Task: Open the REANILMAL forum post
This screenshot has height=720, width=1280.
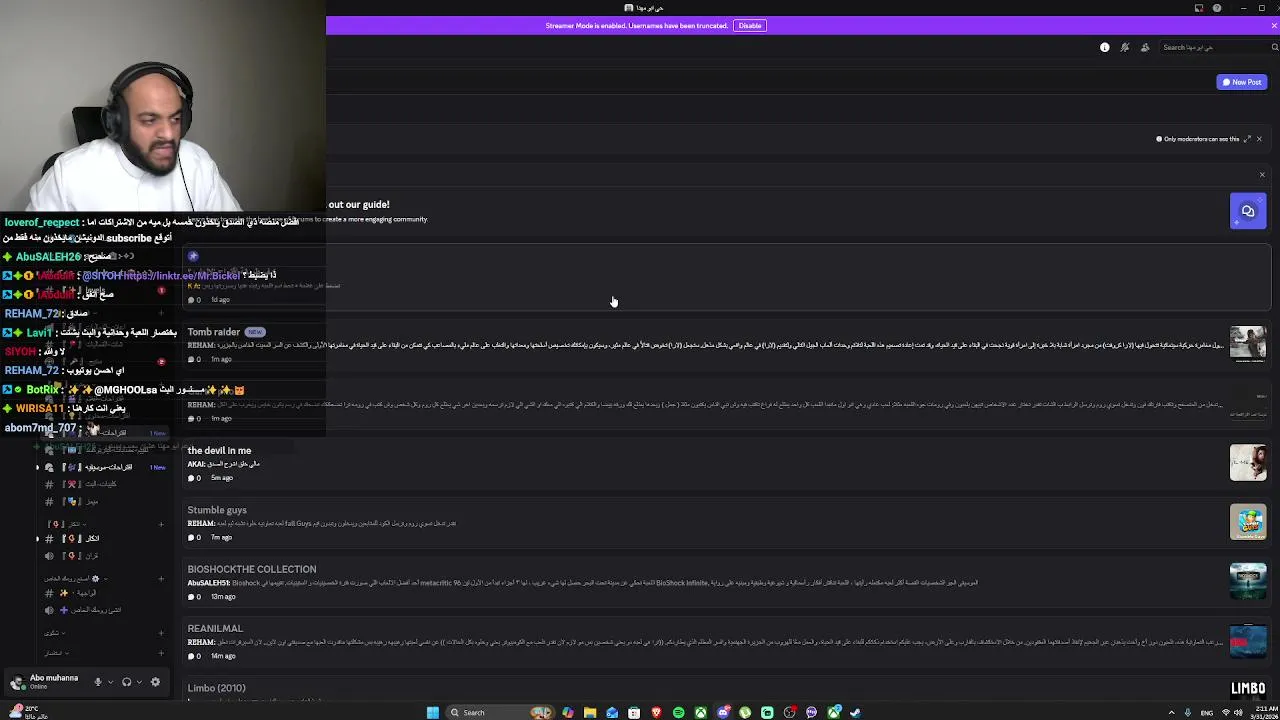Action: (x=726, y=641)
